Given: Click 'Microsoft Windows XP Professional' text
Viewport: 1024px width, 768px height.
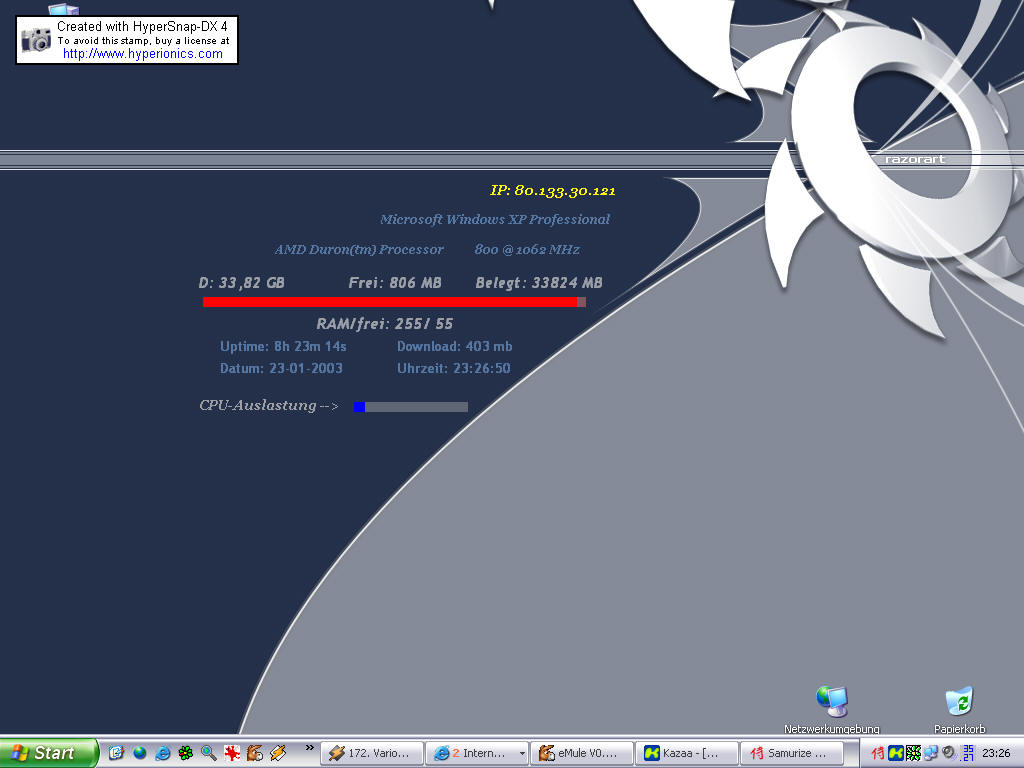Looking at the screenshot, I should pyautogui.click(x=495, y=219).
